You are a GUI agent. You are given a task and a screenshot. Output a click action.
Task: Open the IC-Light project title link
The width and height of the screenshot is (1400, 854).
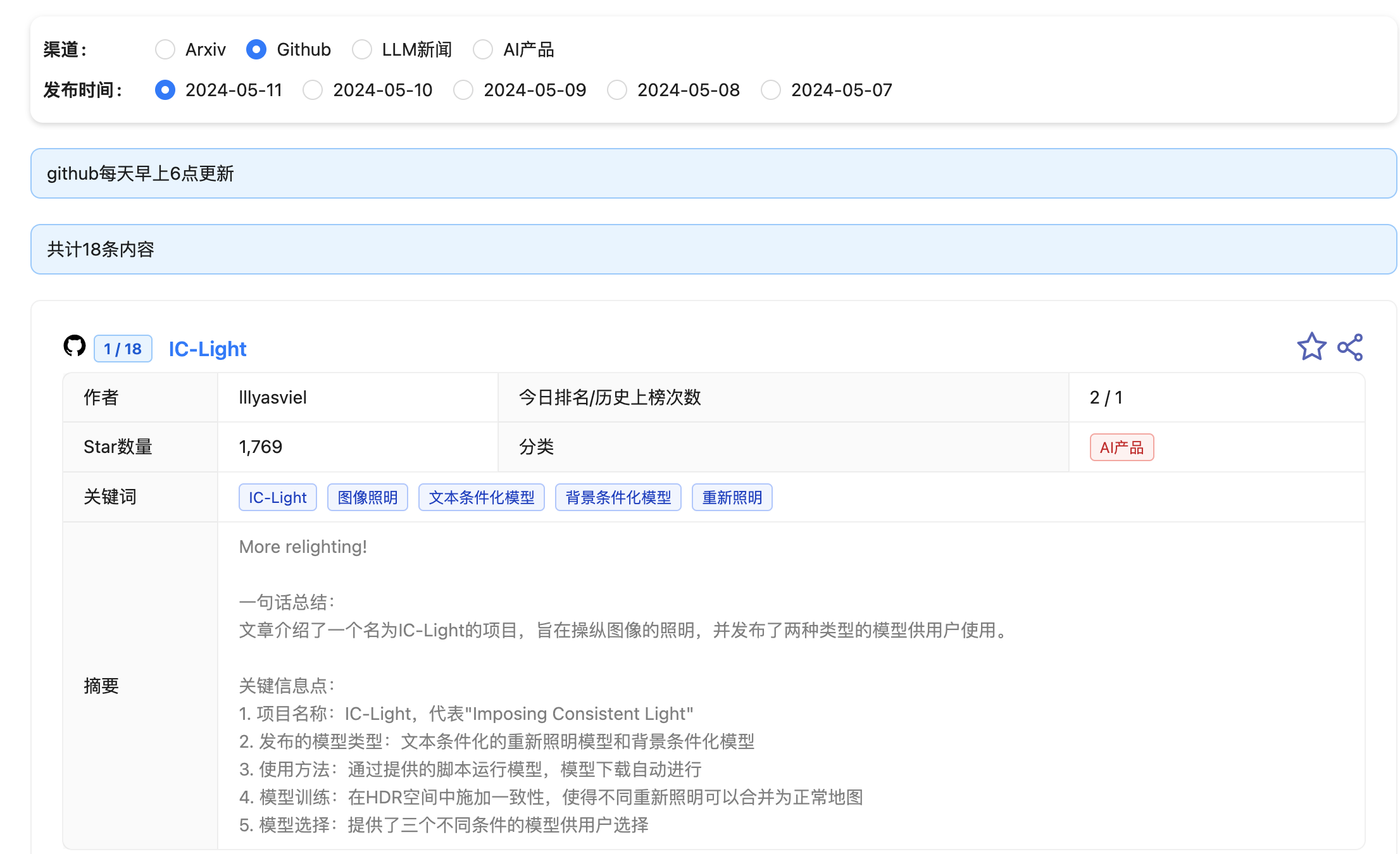tap(208, 349)
